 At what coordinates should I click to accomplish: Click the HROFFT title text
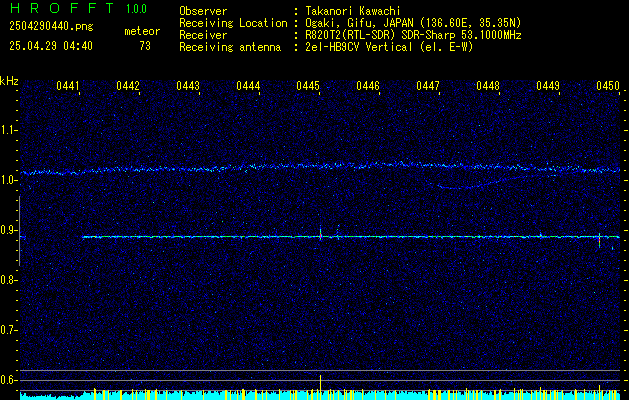pos(62,8)
